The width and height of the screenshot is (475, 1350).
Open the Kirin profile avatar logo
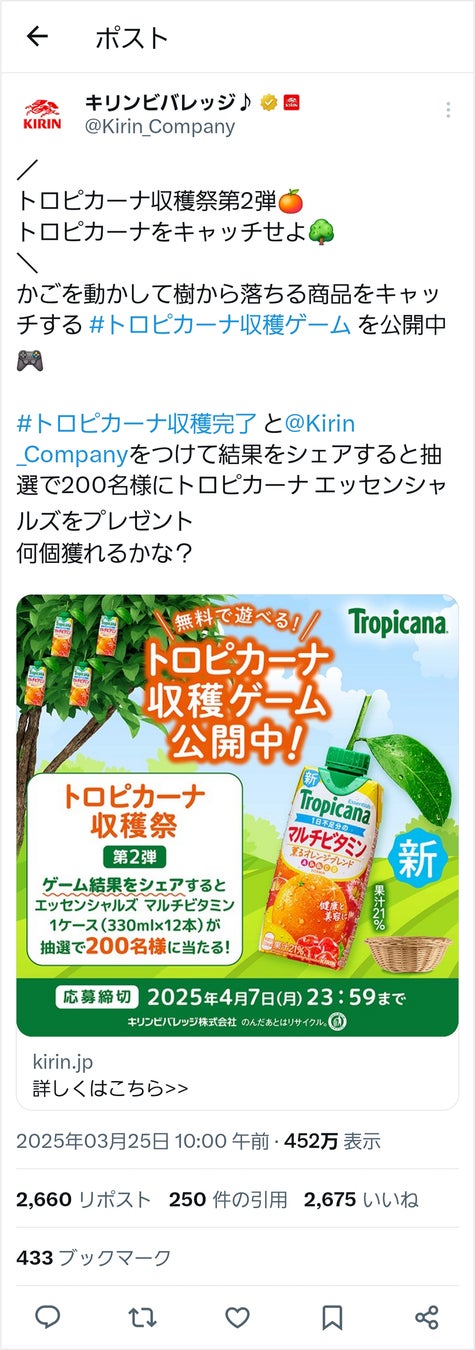tap(42, 115)
